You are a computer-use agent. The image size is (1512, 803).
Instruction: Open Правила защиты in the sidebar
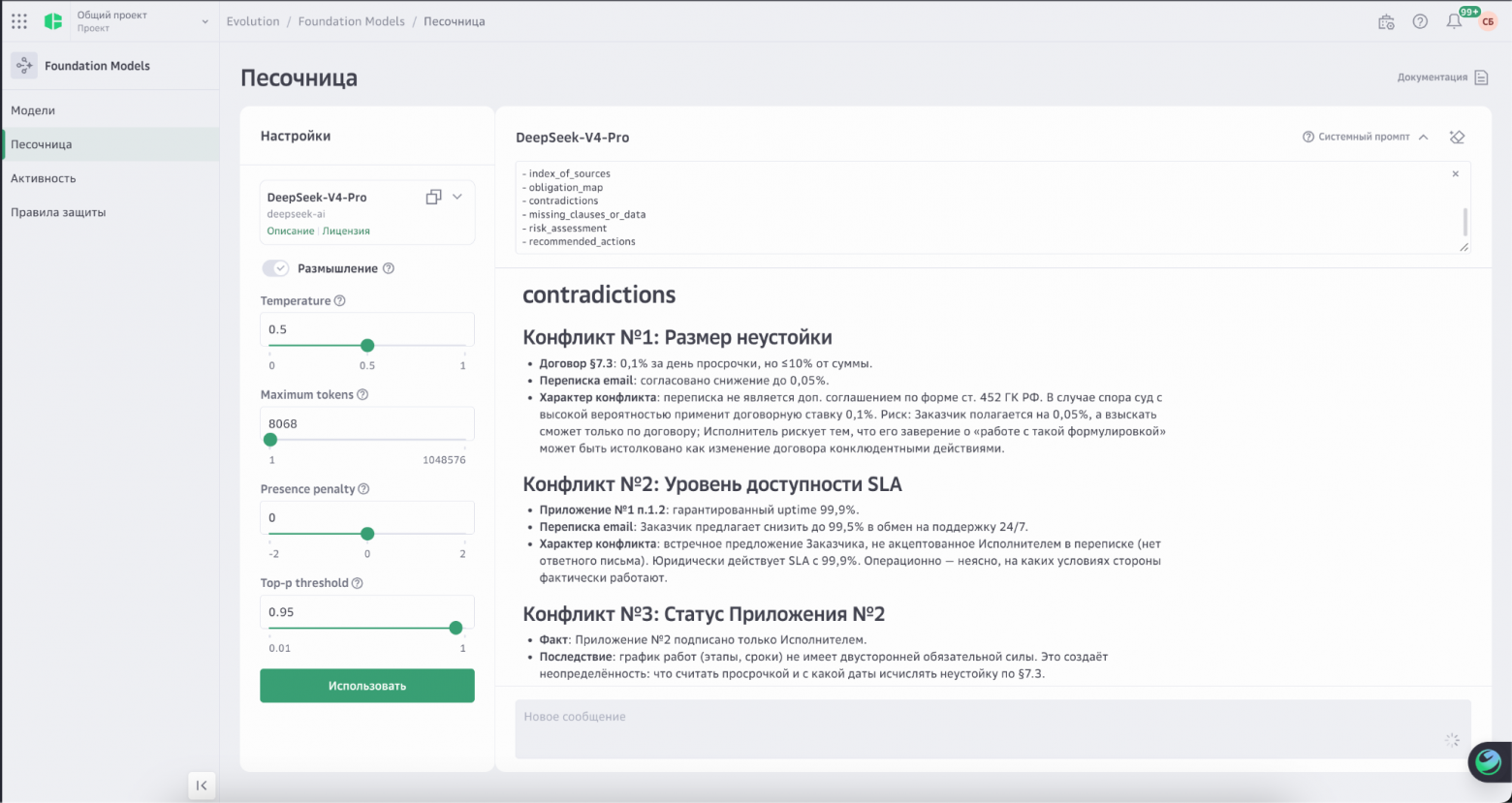58,212
